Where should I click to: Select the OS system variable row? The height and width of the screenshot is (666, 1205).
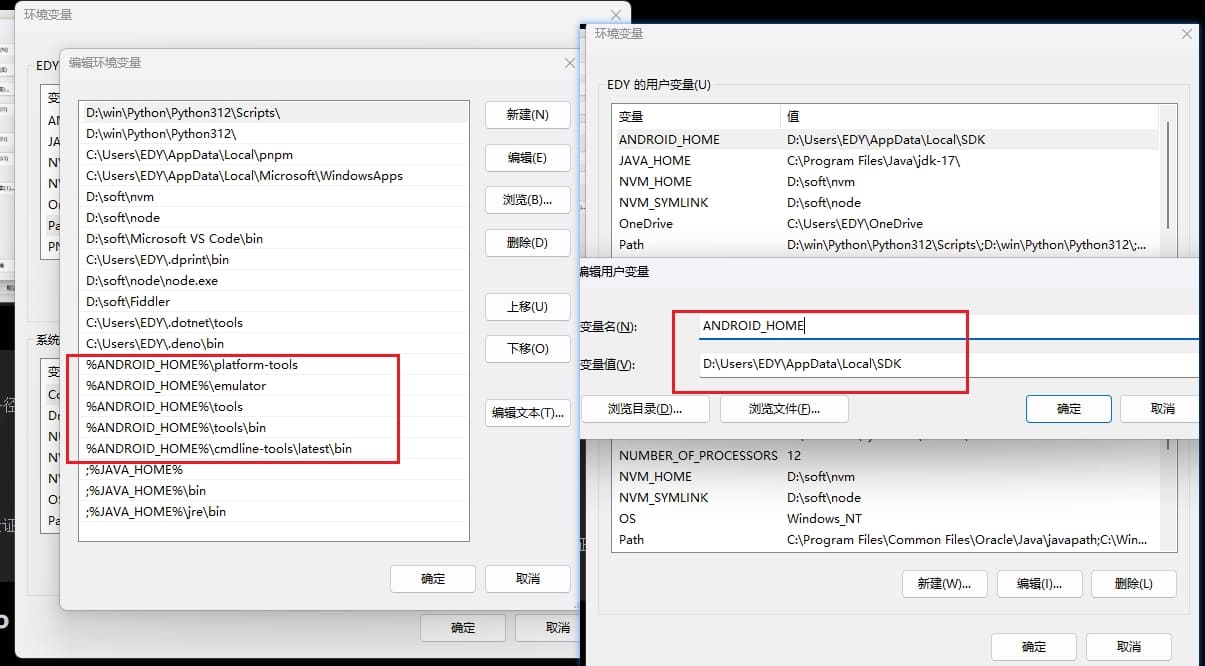(x=886, y=519)
